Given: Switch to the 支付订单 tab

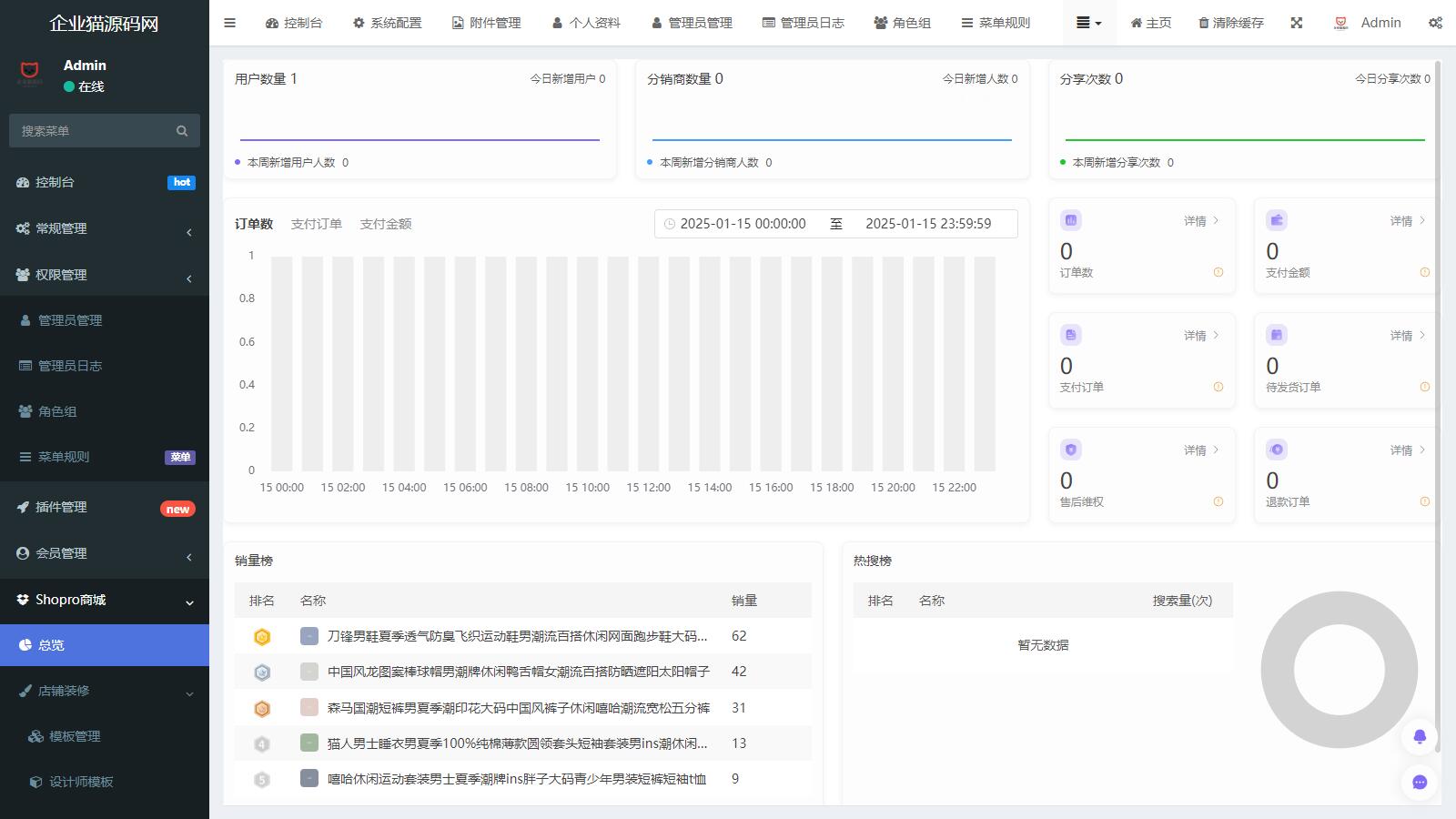Looking at the screenshot, I should pyautogui.click(x=317, y=223).
